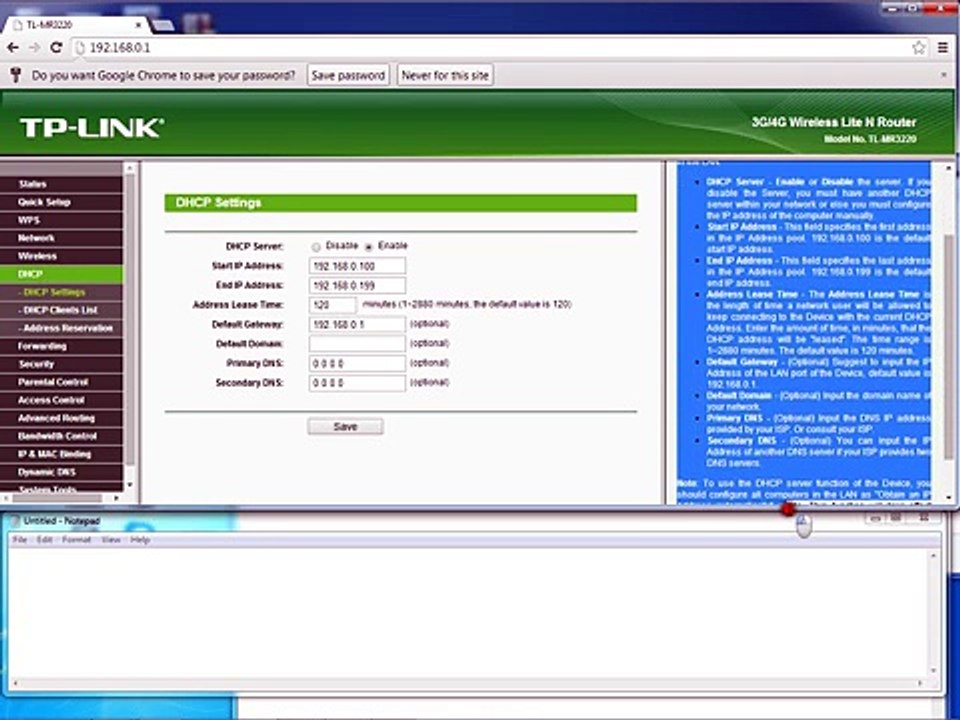Open the DHCP Clients List submenu
Image resolution: width=960 pixels, height=720 pixels.
coord(61,310)
